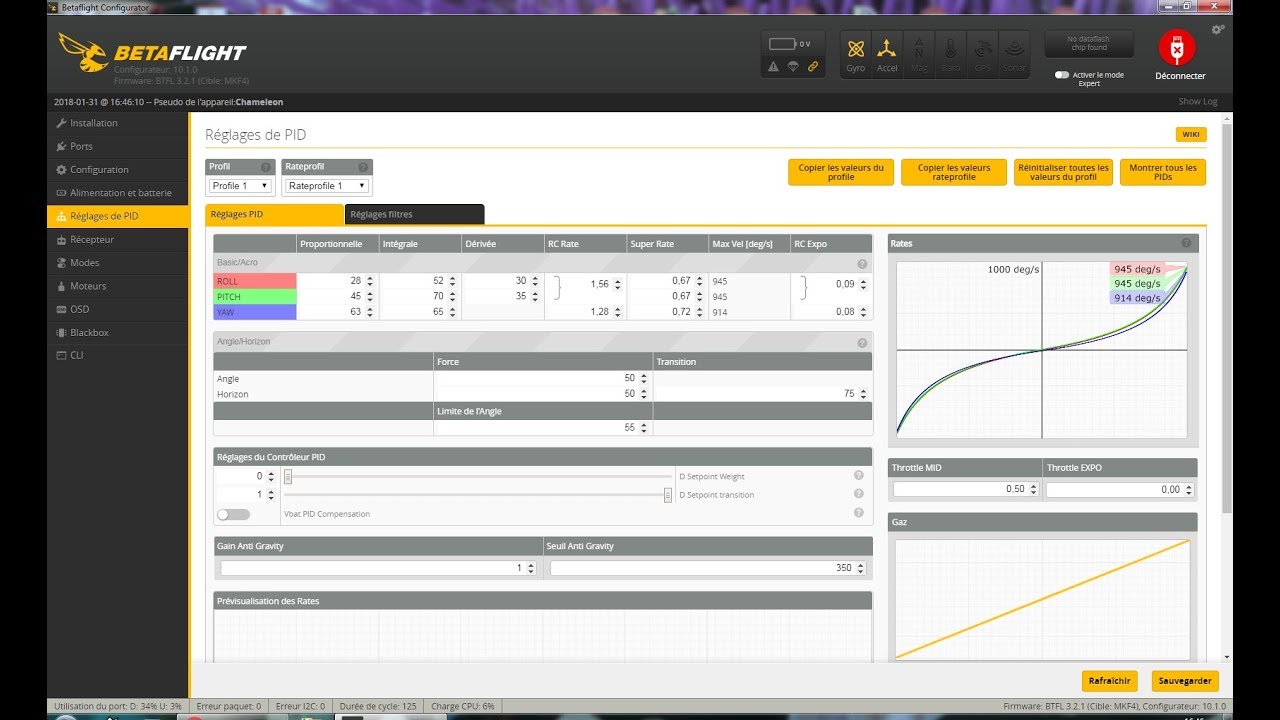
Task: Toggle Vbat PID Compensation switch
Action: point(233,514)
